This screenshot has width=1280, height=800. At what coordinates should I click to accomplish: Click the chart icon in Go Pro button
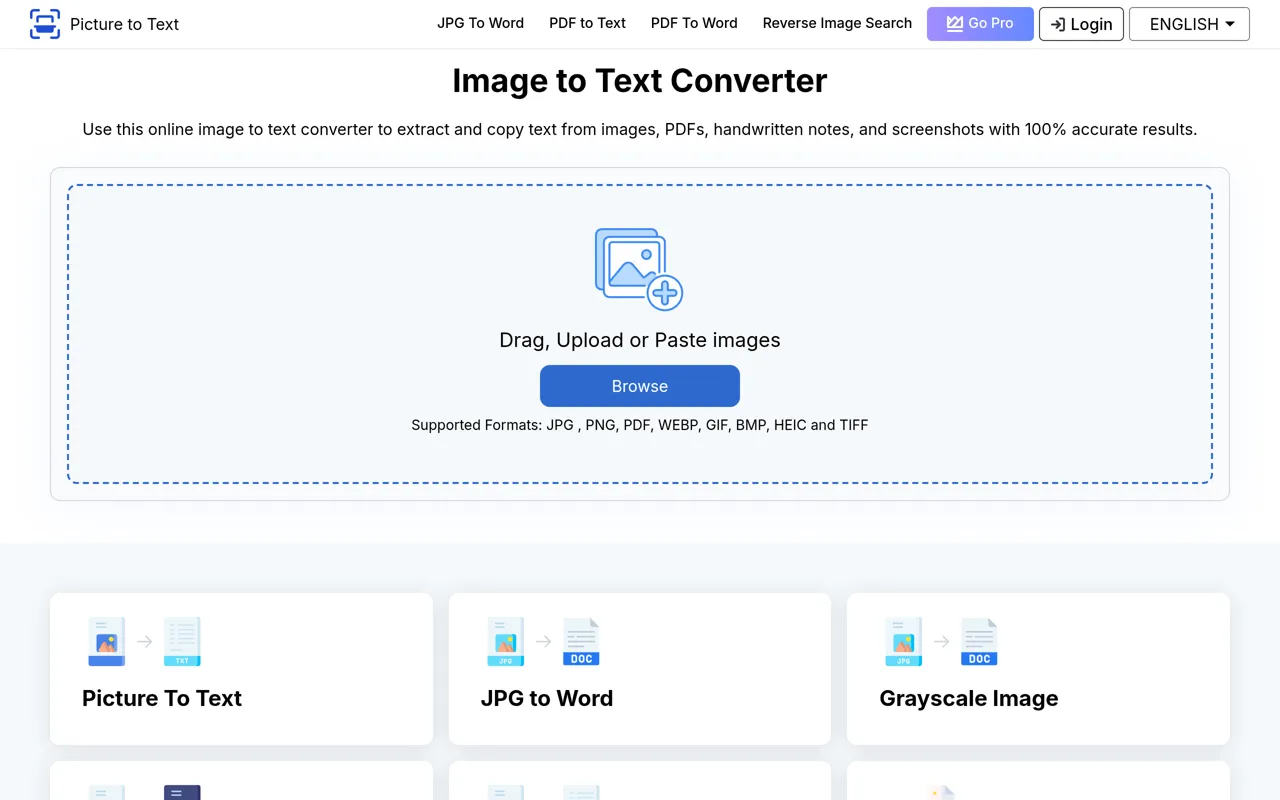(x=955, y=23)
